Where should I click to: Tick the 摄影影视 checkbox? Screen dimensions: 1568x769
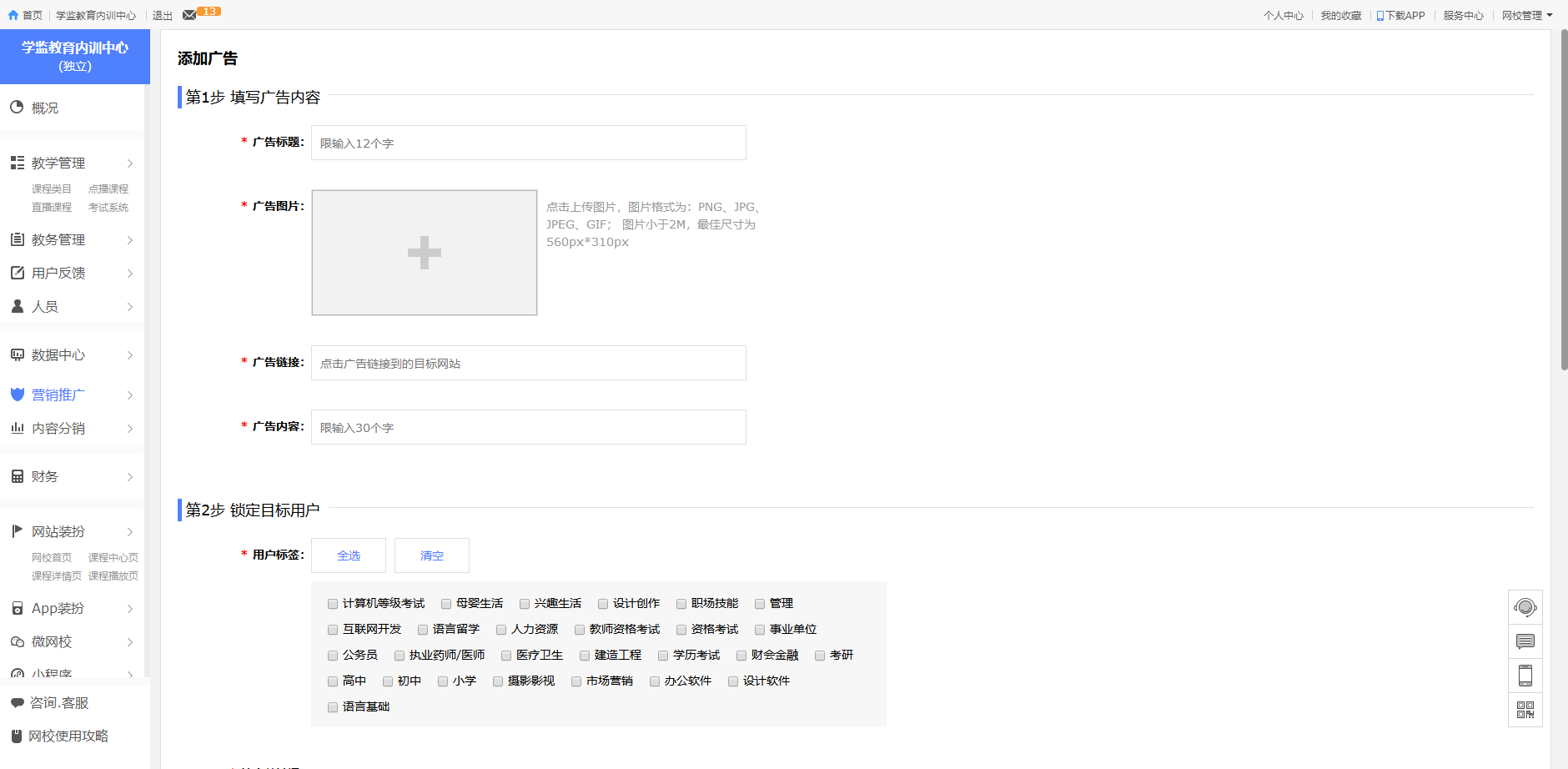pyautogui.click(x=498, y=681)
